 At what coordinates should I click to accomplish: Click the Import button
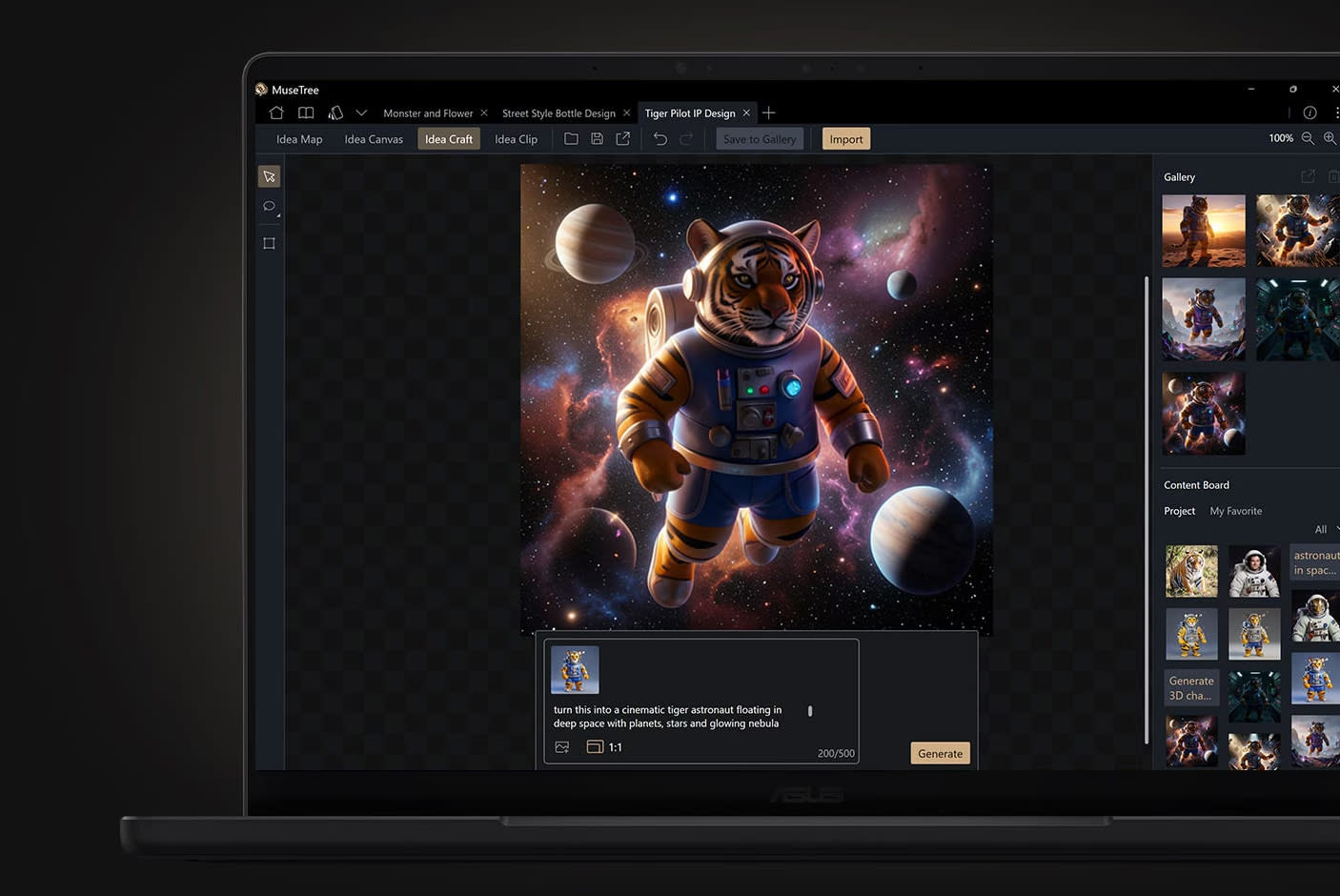tap(846, 139)
